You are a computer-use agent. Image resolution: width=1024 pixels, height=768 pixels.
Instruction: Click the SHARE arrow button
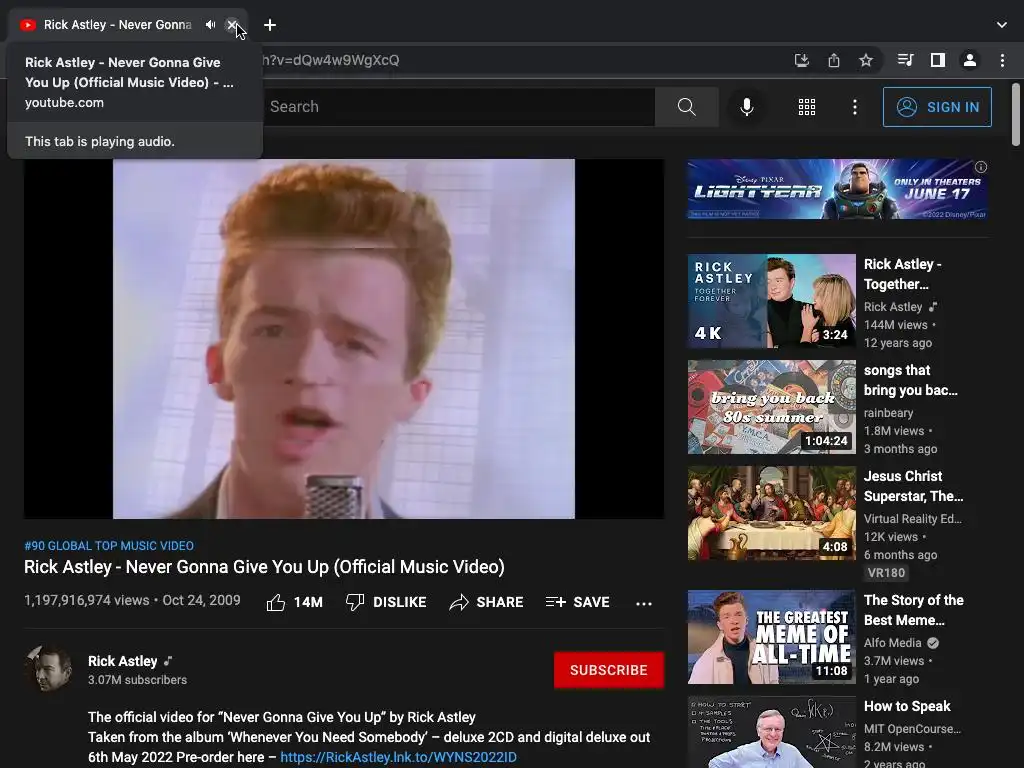[x=487, y=602]
